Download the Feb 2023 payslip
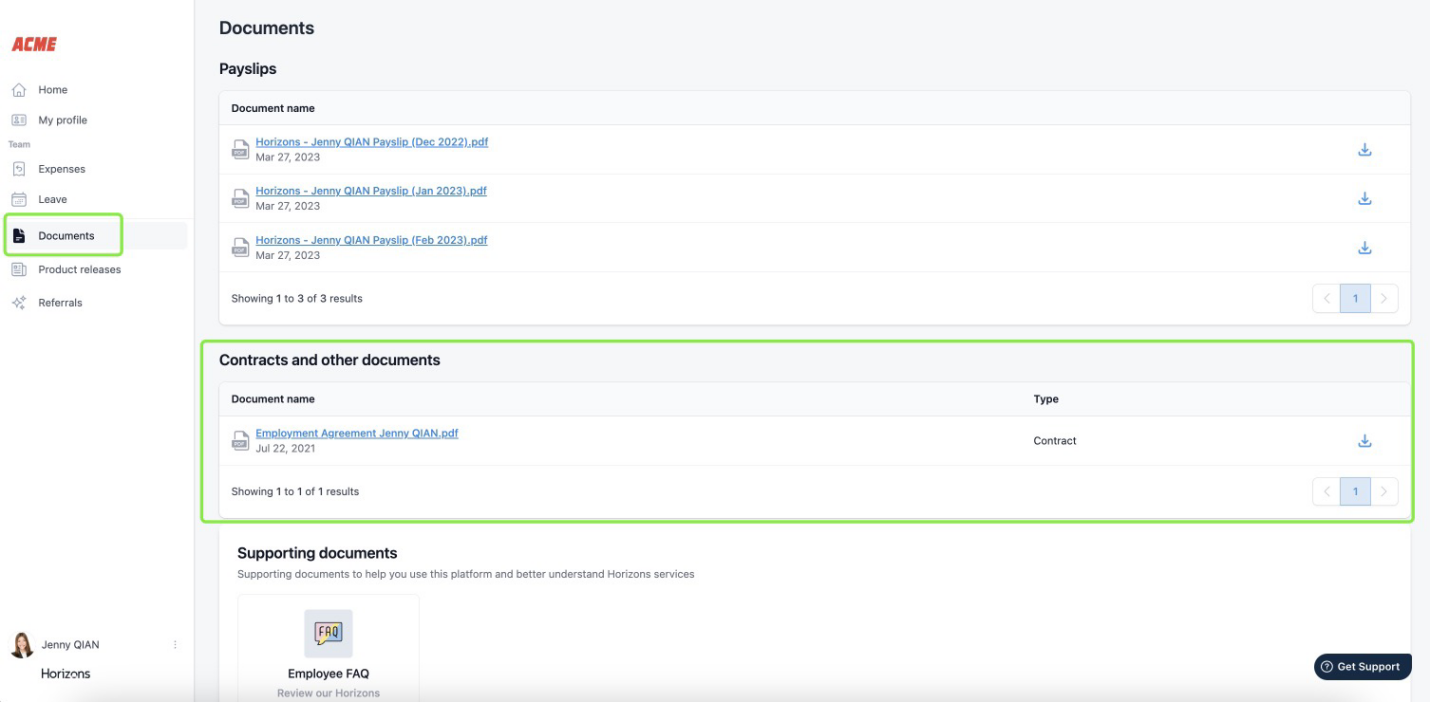The height and width of the screenshot is (702, 1430). pos(1364,248)
